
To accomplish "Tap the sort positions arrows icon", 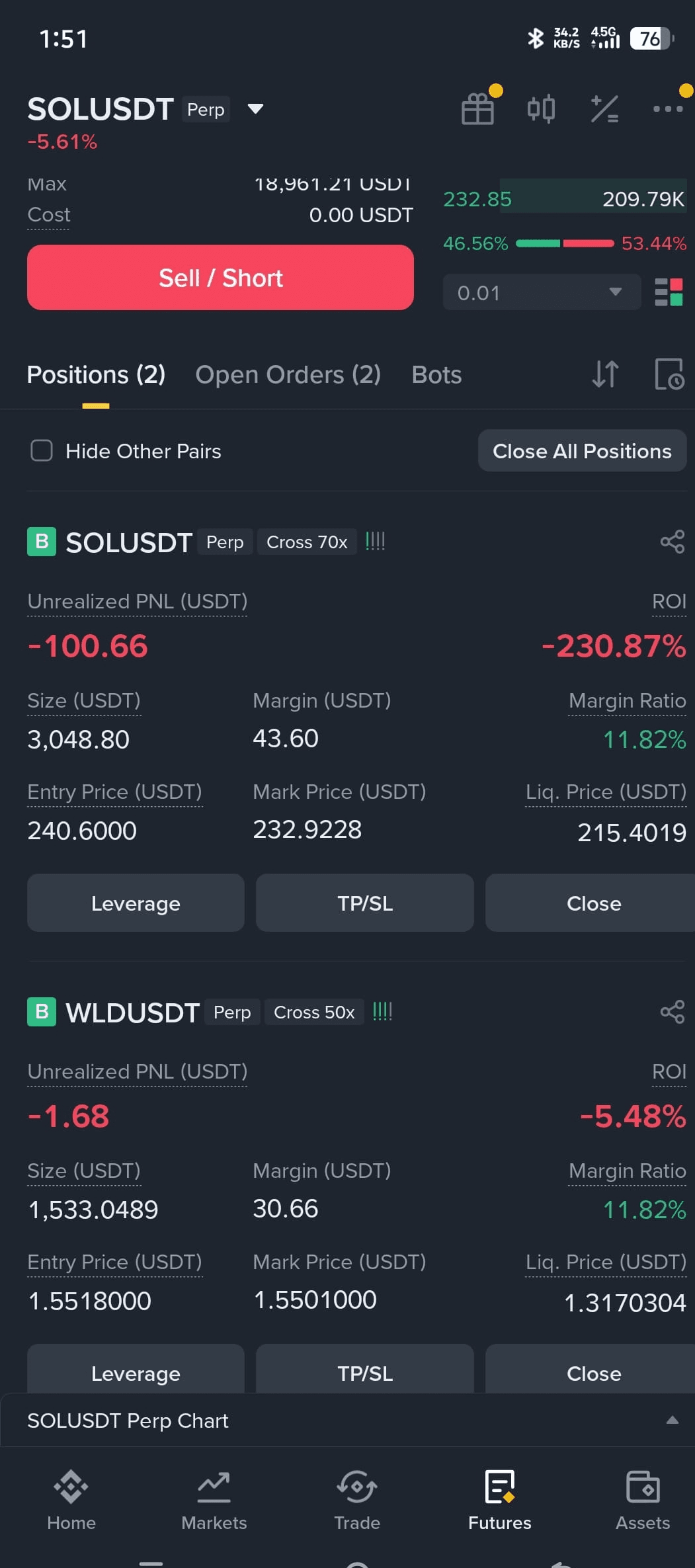I will [x=605, y=374].
